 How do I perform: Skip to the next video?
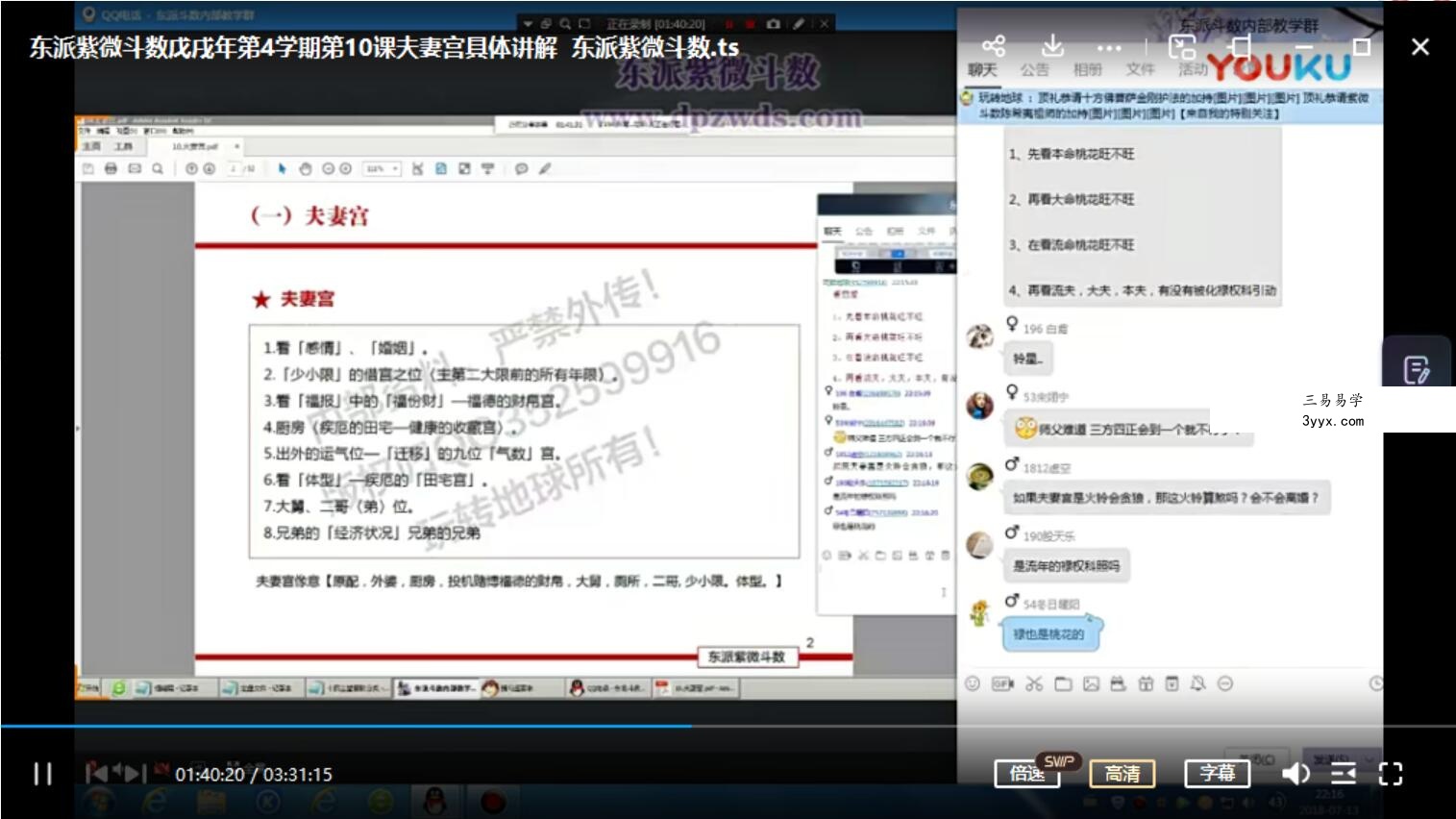136,773
